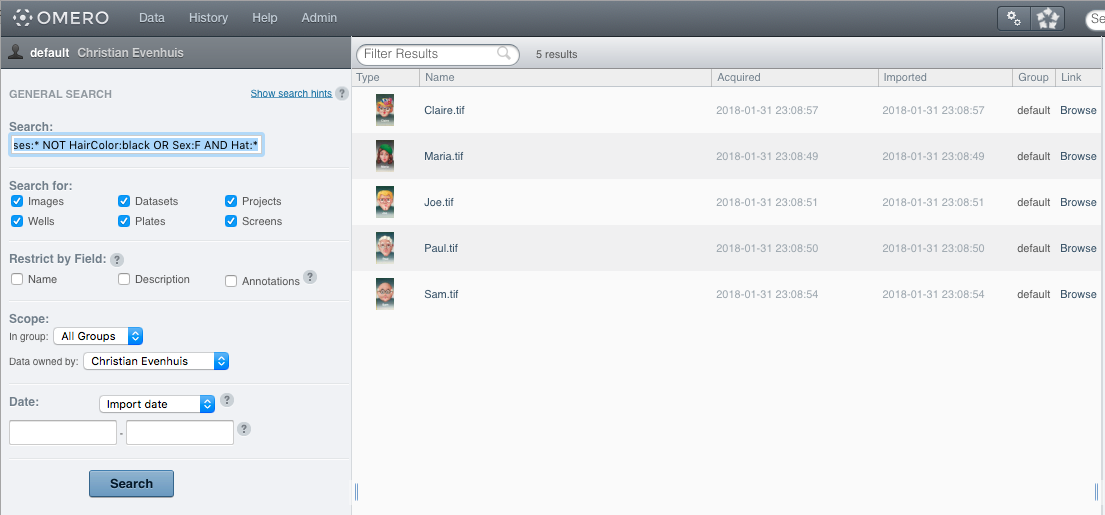Click the activities icon in top bar
The image size is (1105, 515).
click(1048, 18)
